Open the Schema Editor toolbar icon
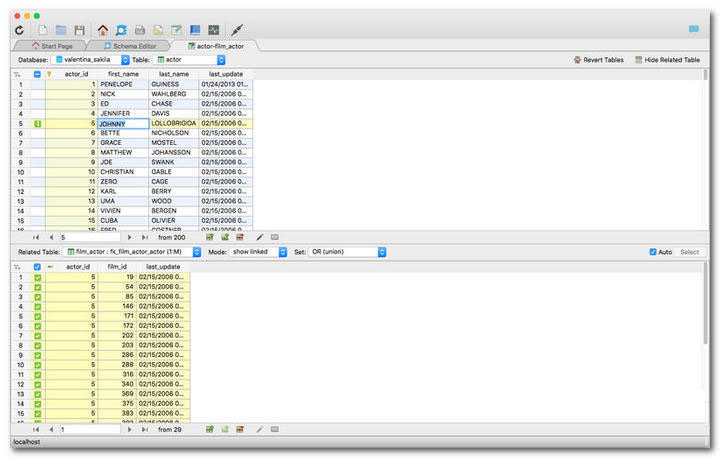The width and height of the screenshot is (721, 459). [121, 30]
